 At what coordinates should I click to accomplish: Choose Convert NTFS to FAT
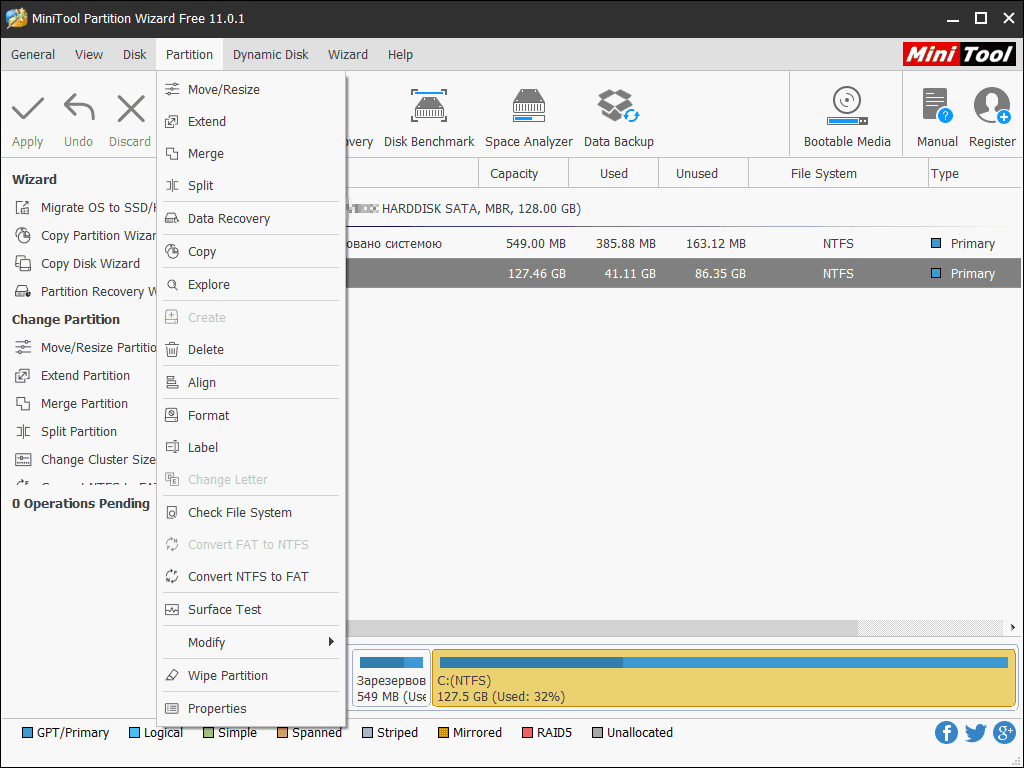[251, 577]
